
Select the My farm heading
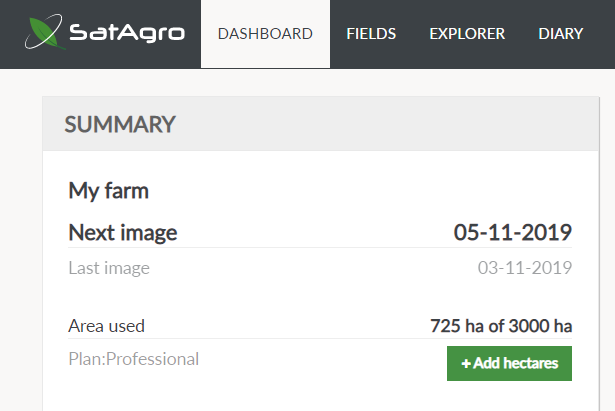click(x=109, y=191)
